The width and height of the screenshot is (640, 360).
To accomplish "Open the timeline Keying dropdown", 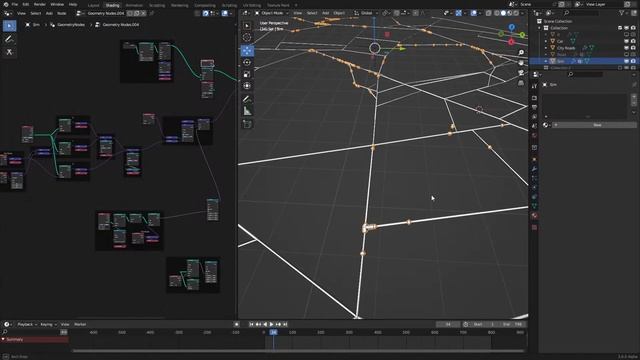I will 48,324.
